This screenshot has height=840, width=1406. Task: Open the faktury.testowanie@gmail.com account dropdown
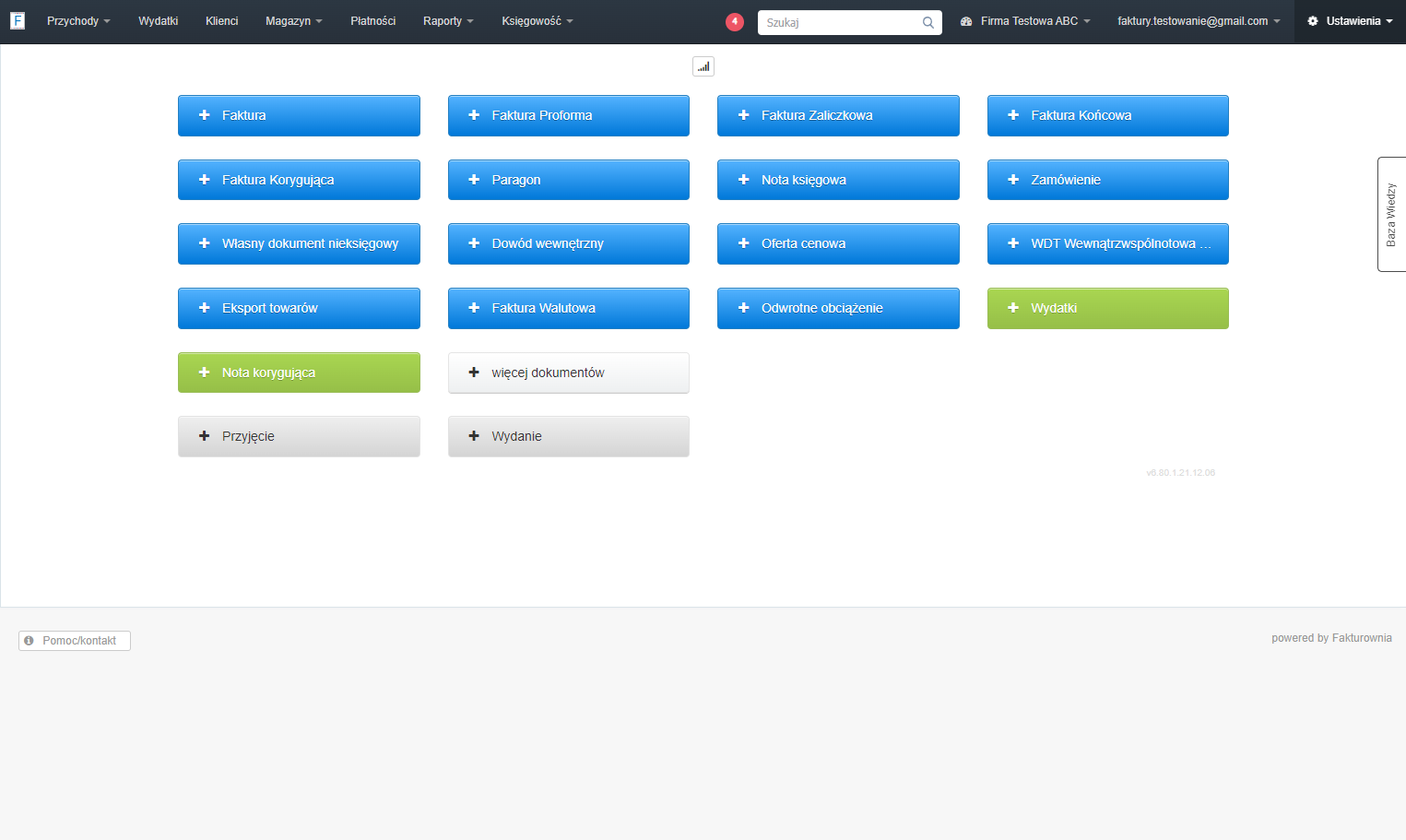pos(1199,21)
